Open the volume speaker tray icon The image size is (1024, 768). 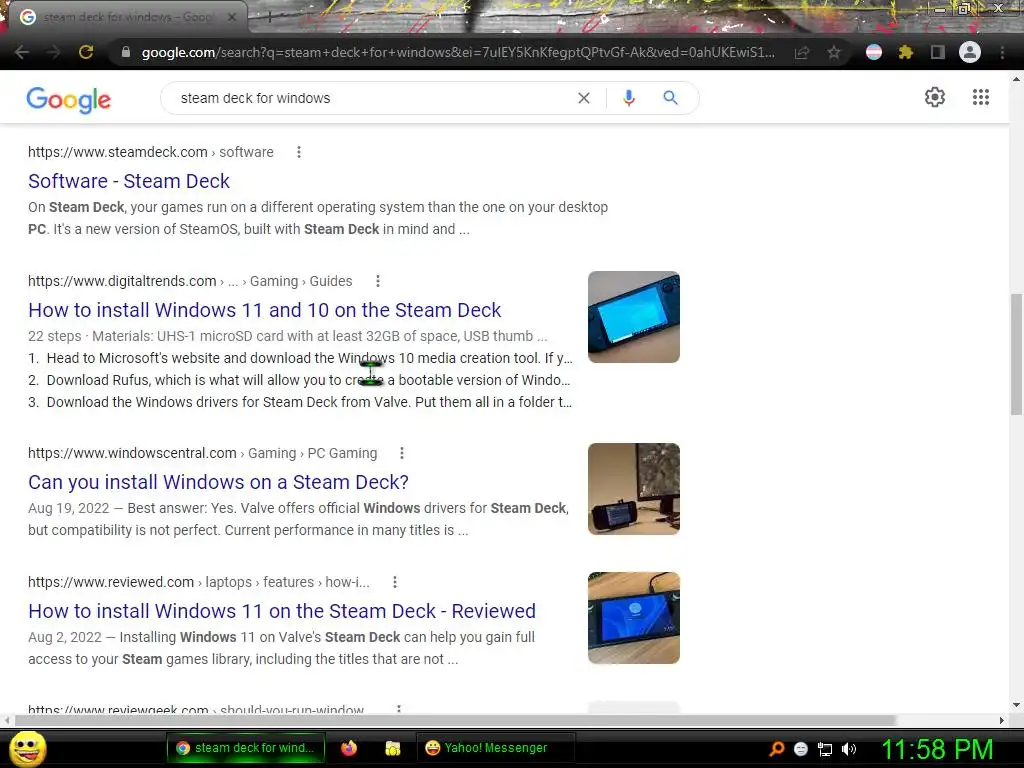[x=849, y=749]
